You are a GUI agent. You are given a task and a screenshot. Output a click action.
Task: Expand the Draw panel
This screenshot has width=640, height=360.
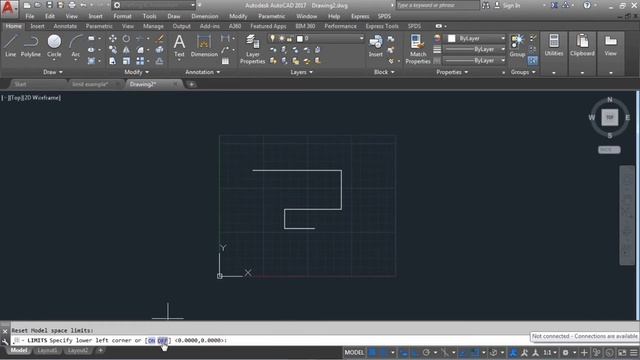pos(53,72)
